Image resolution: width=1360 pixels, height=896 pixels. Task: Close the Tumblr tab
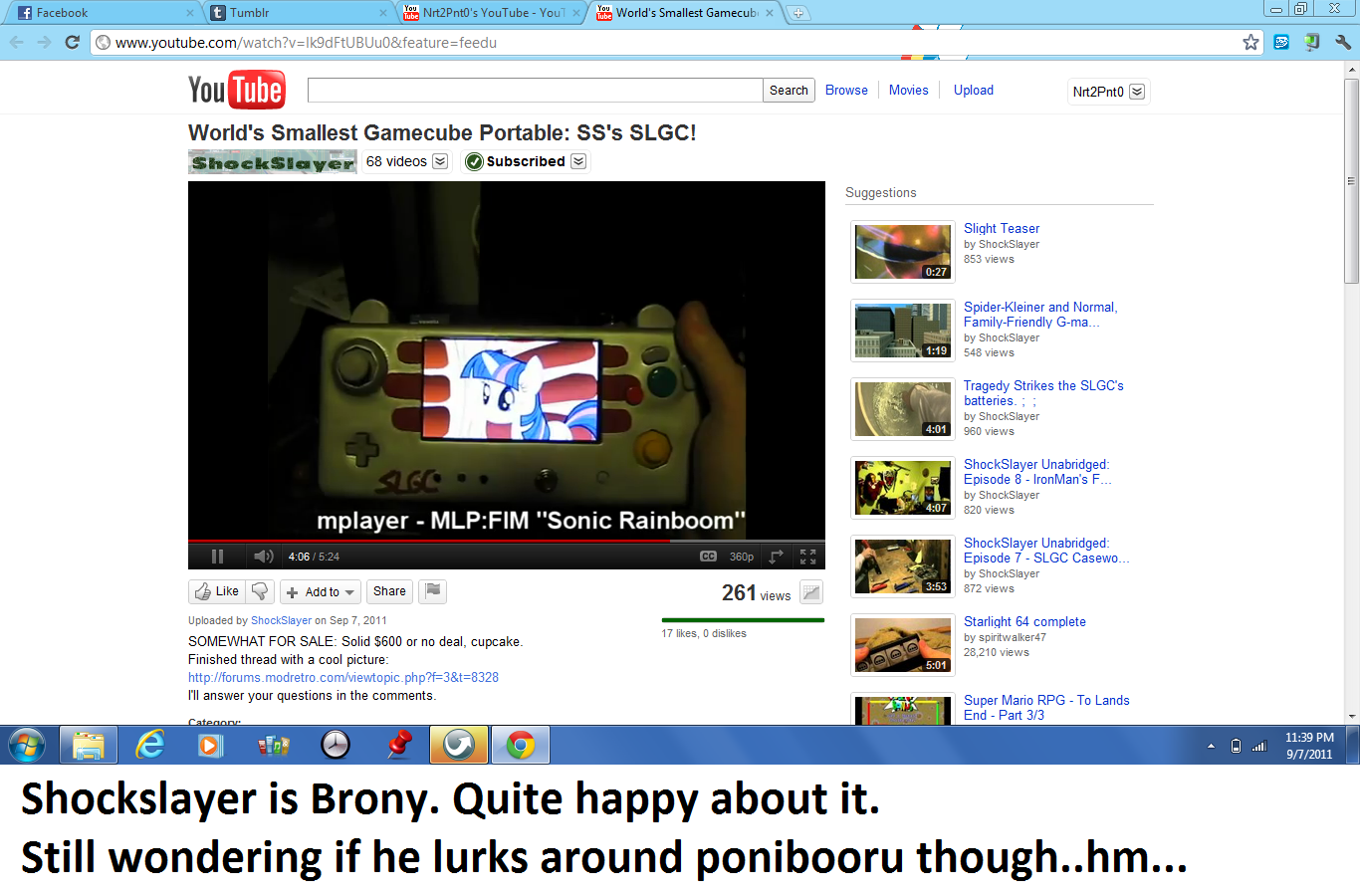click(383, 13)
